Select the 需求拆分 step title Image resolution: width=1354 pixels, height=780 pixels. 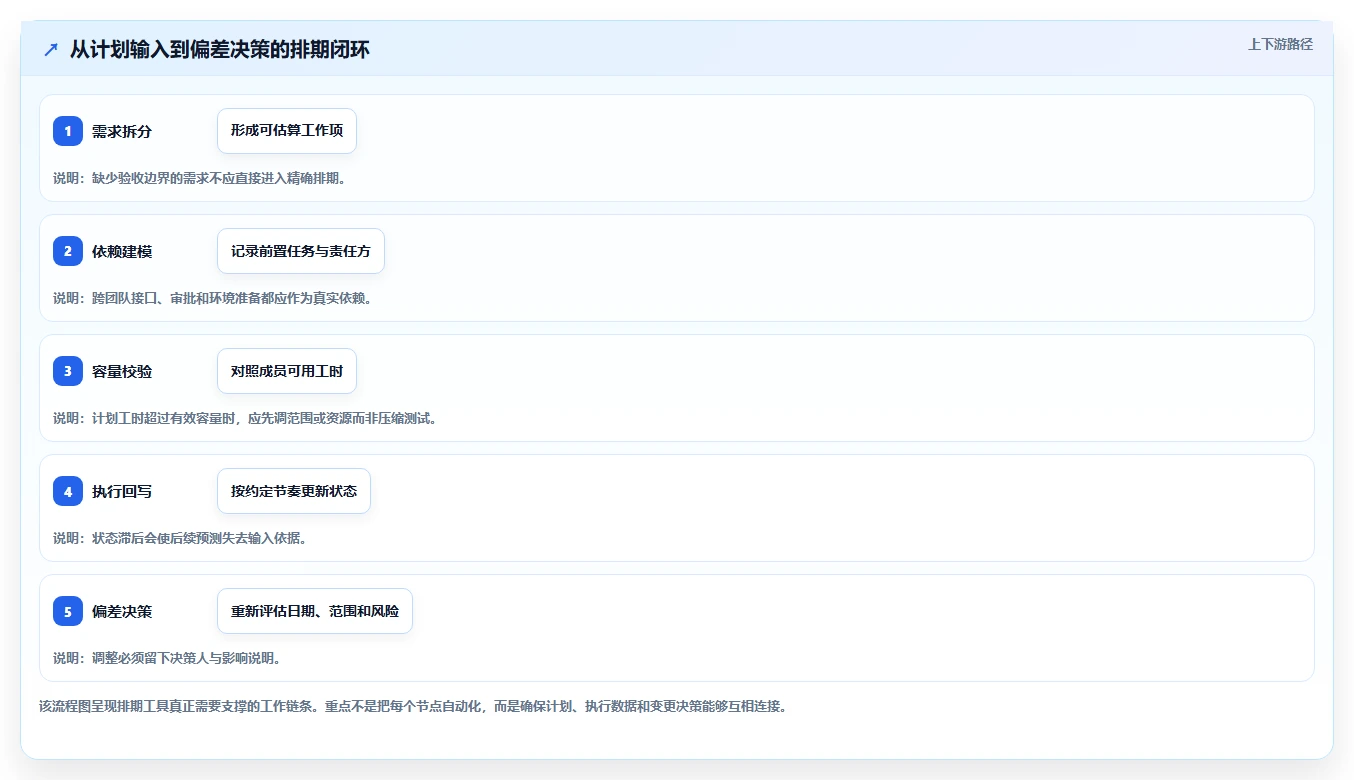click(122, 131)
